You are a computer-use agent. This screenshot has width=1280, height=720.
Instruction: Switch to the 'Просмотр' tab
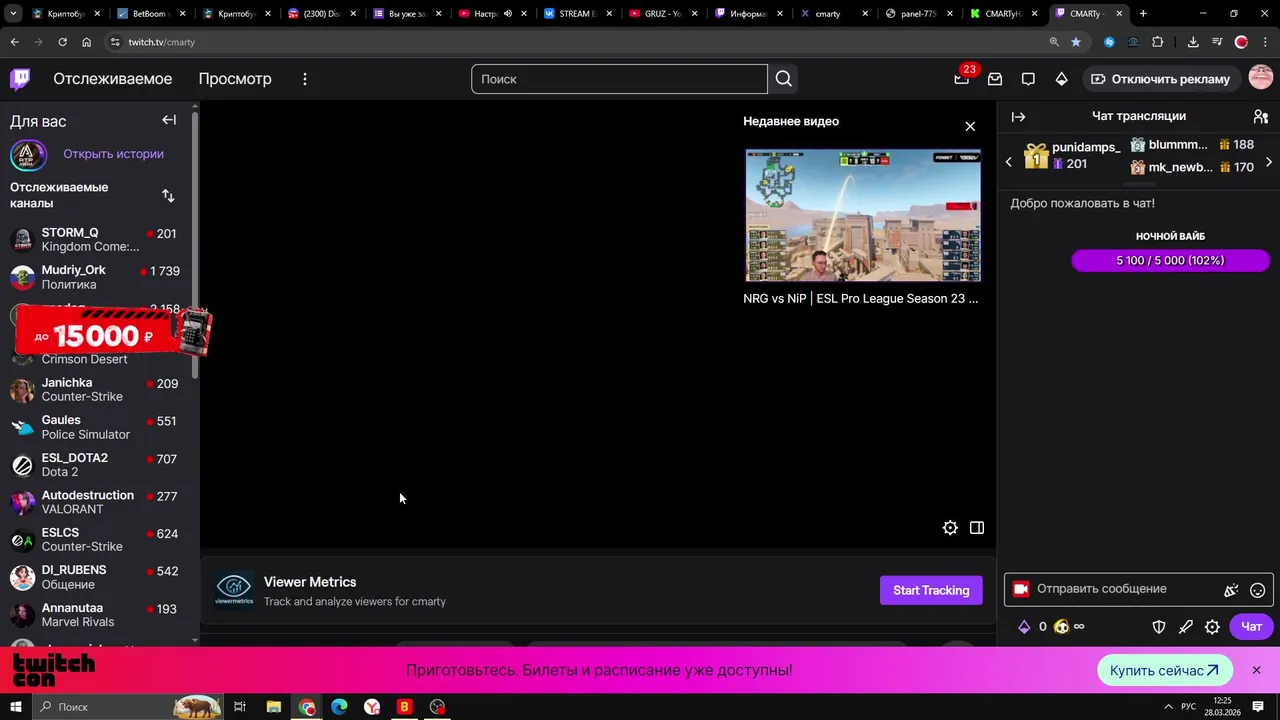click(235, 79)
